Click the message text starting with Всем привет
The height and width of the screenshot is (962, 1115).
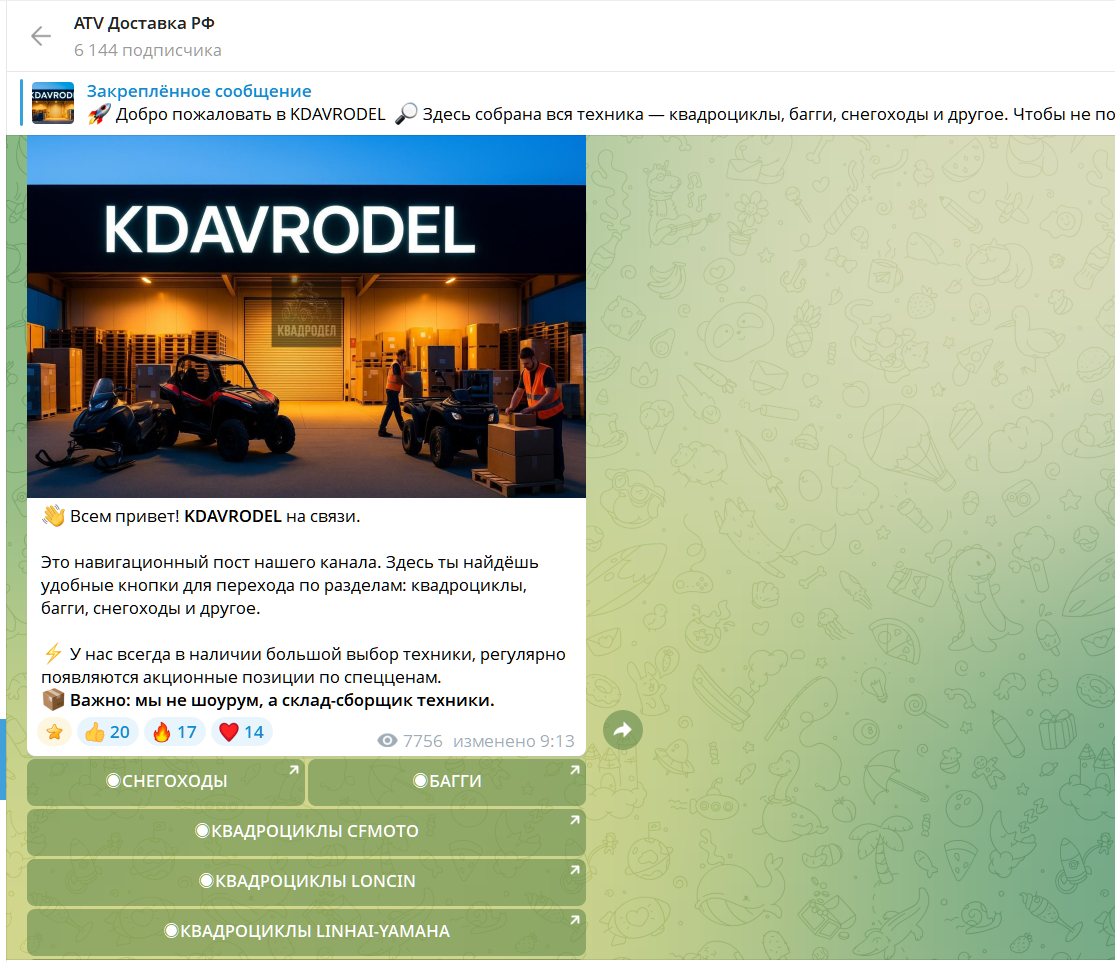click(x=214, y=517)
